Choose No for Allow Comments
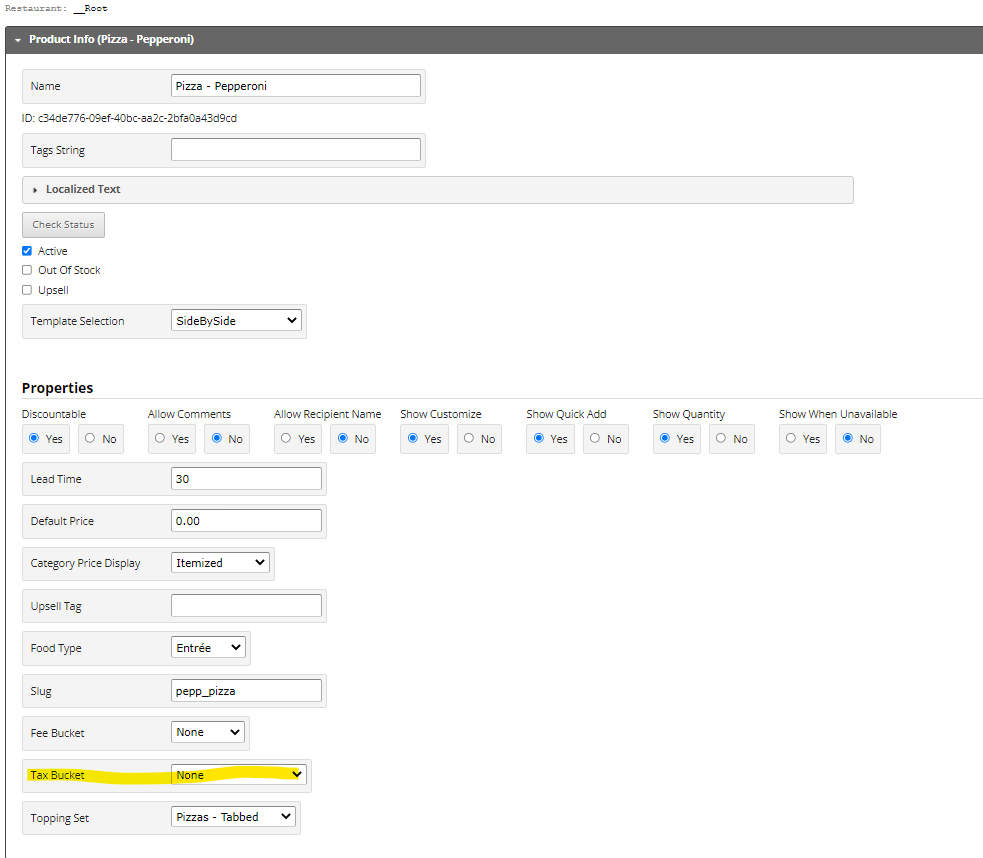 (217, 438)
